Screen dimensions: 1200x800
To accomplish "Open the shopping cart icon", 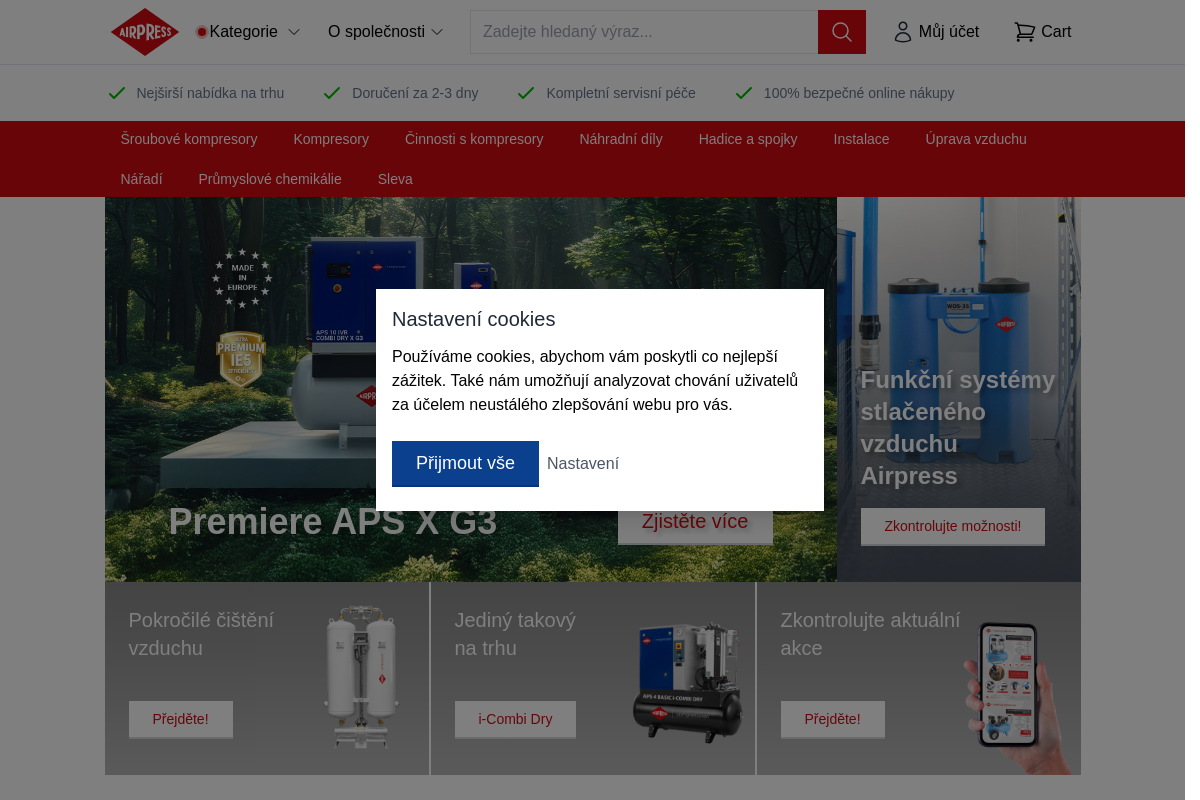I will tap(1024, 32).
